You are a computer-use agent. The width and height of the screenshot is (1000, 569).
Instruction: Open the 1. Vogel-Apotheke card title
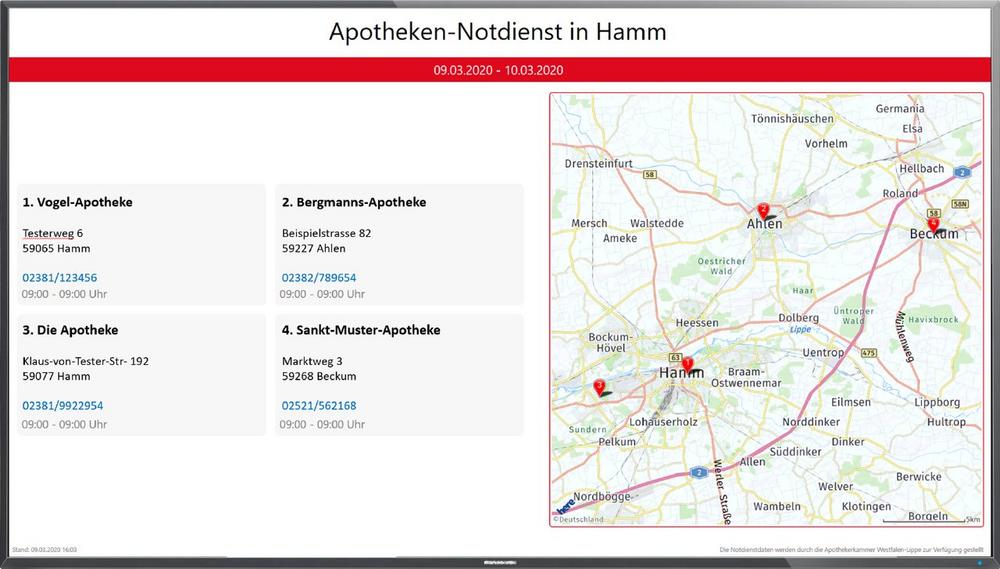point(77,202)
